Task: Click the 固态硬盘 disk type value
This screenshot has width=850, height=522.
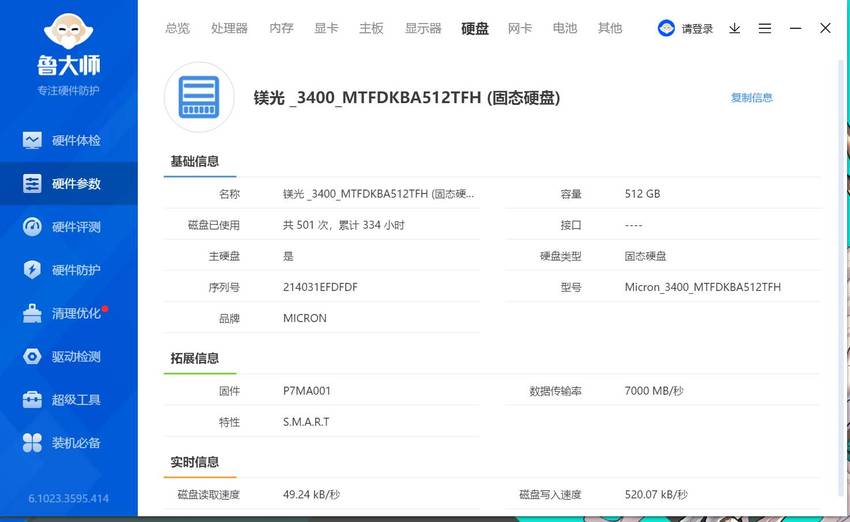Action: point(645,256)
